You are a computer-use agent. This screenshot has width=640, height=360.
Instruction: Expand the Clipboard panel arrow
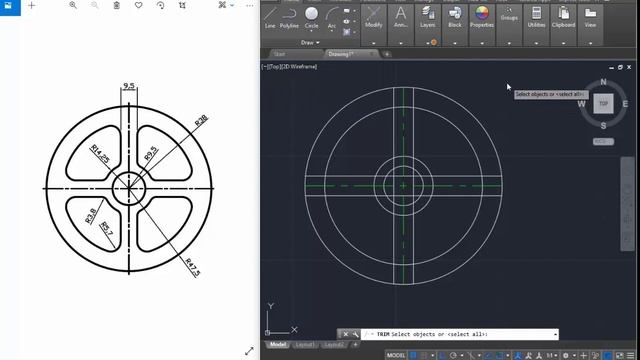(x=563, y=43)
